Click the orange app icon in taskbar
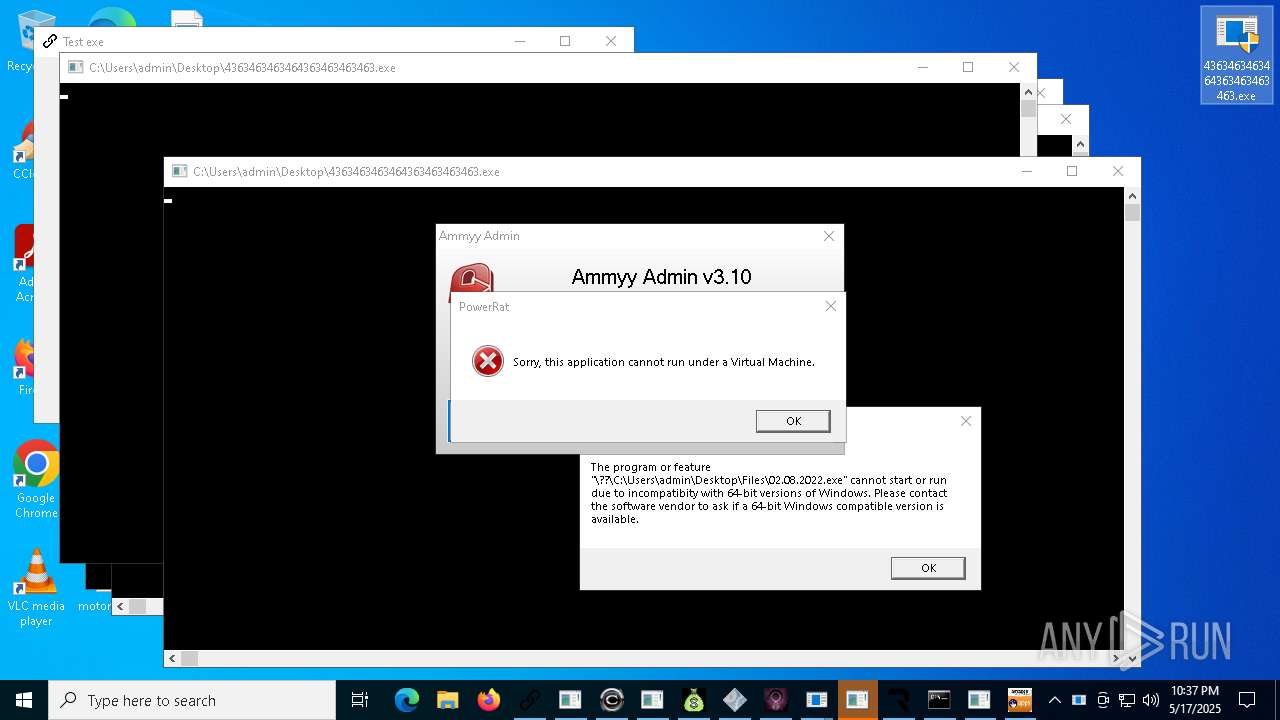The height and width of the screenshot is (720, 1280). pos(1020,700)
